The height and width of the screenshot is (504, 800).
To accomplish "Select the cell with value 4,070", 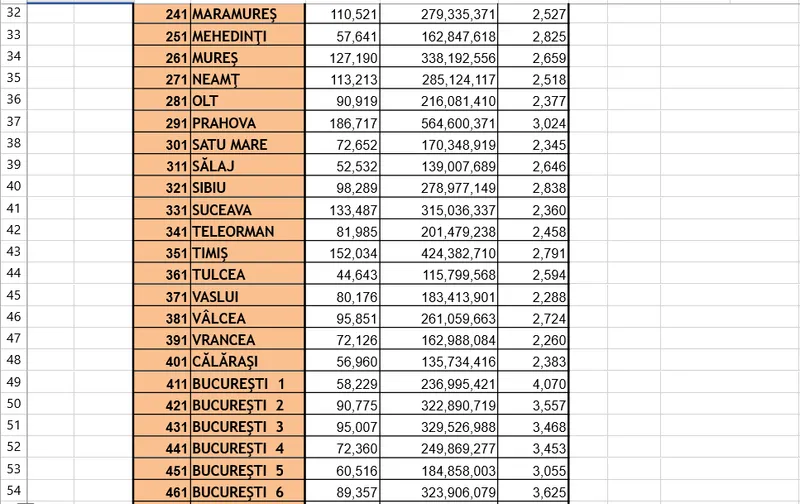I will [536, 383].
